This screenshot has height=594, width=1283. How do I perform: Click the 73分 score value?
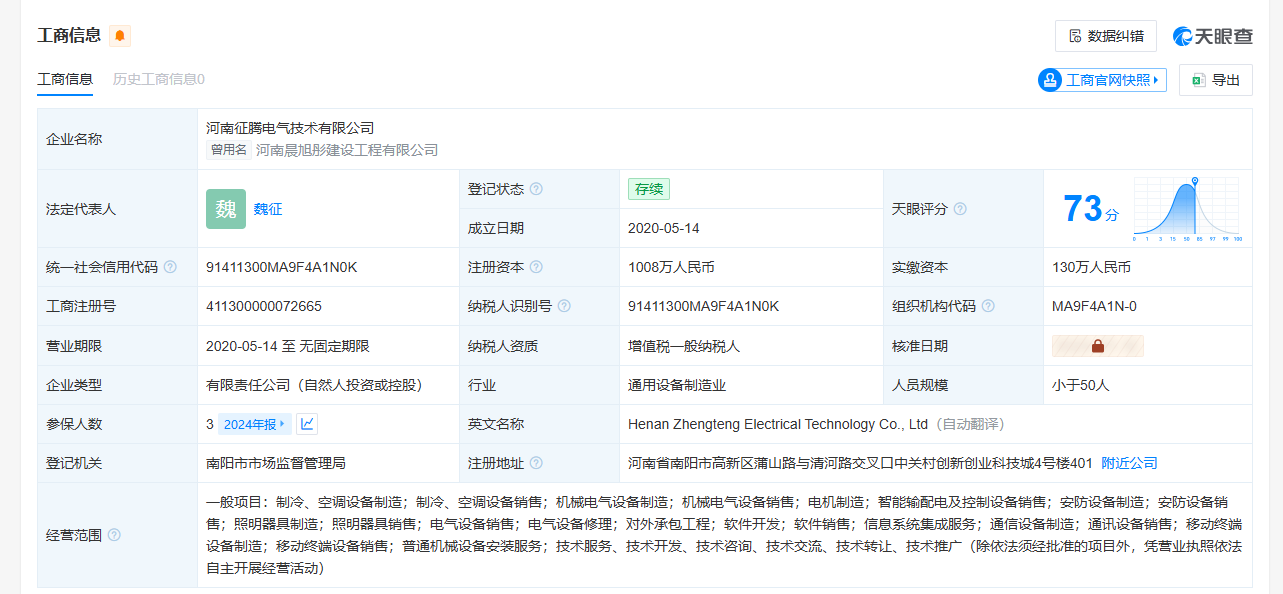click(x=1090, y=209)
